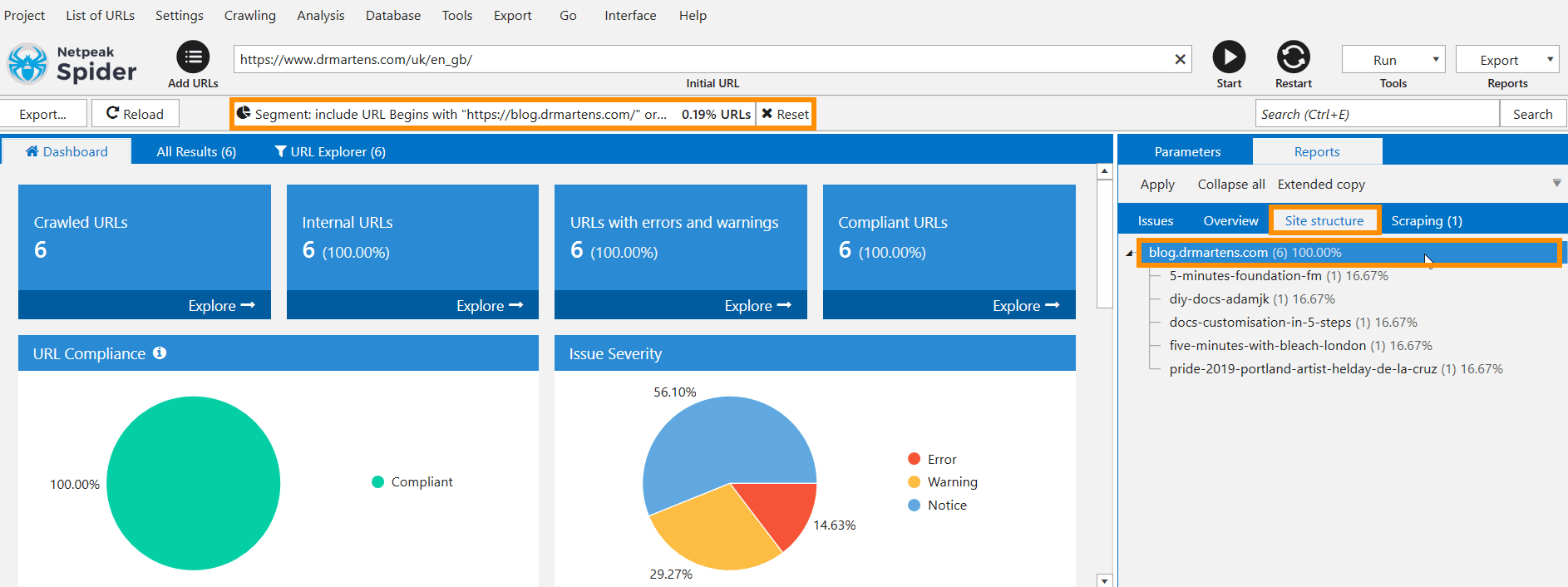Open the Issues sub-tab
The width and height of the screenshot is (1568, 587).
[x=1156, y=220]
